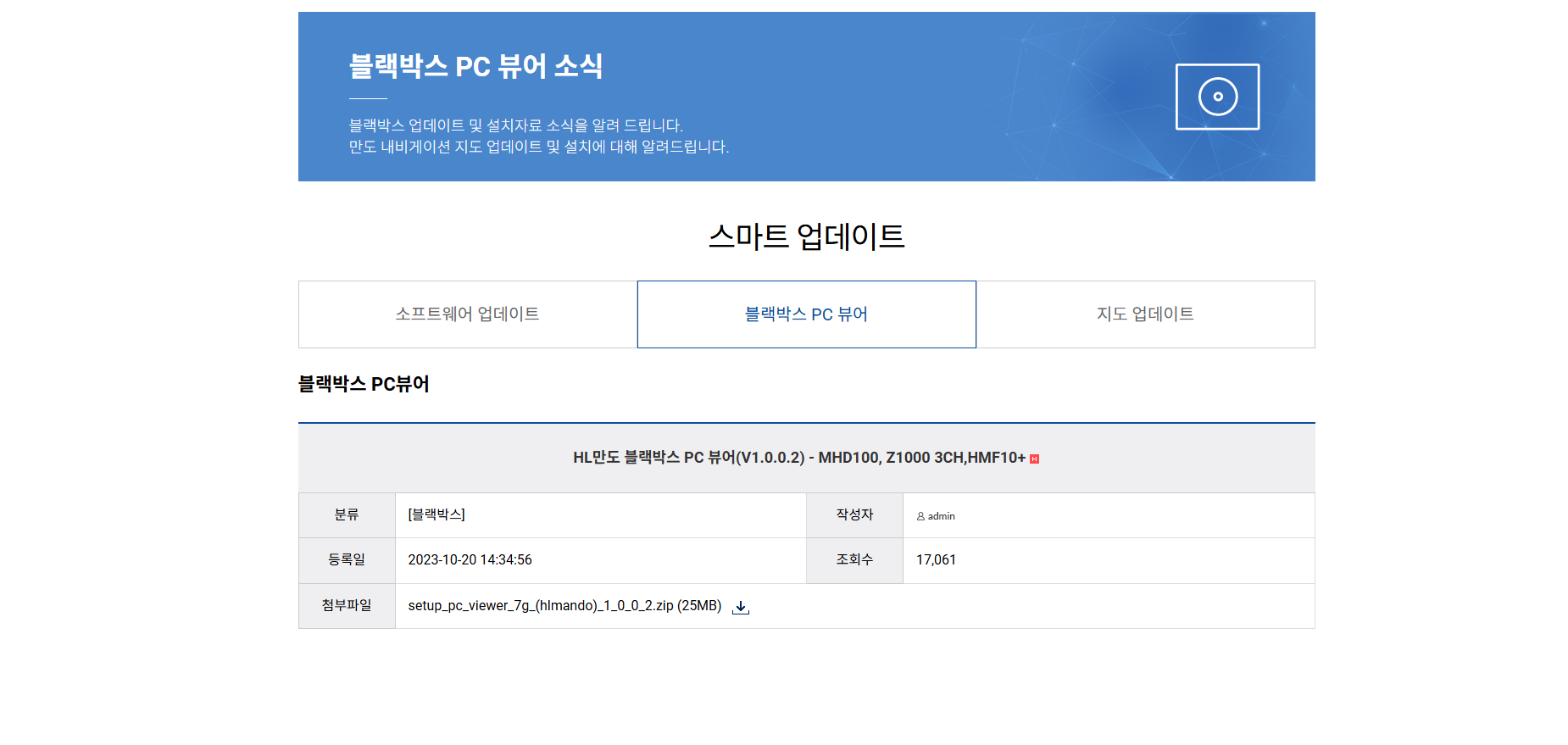Image resolution: width=1568 pixels, height=745 pixels.
Task: Select the [블랙박스] category value
Action: 436,514
